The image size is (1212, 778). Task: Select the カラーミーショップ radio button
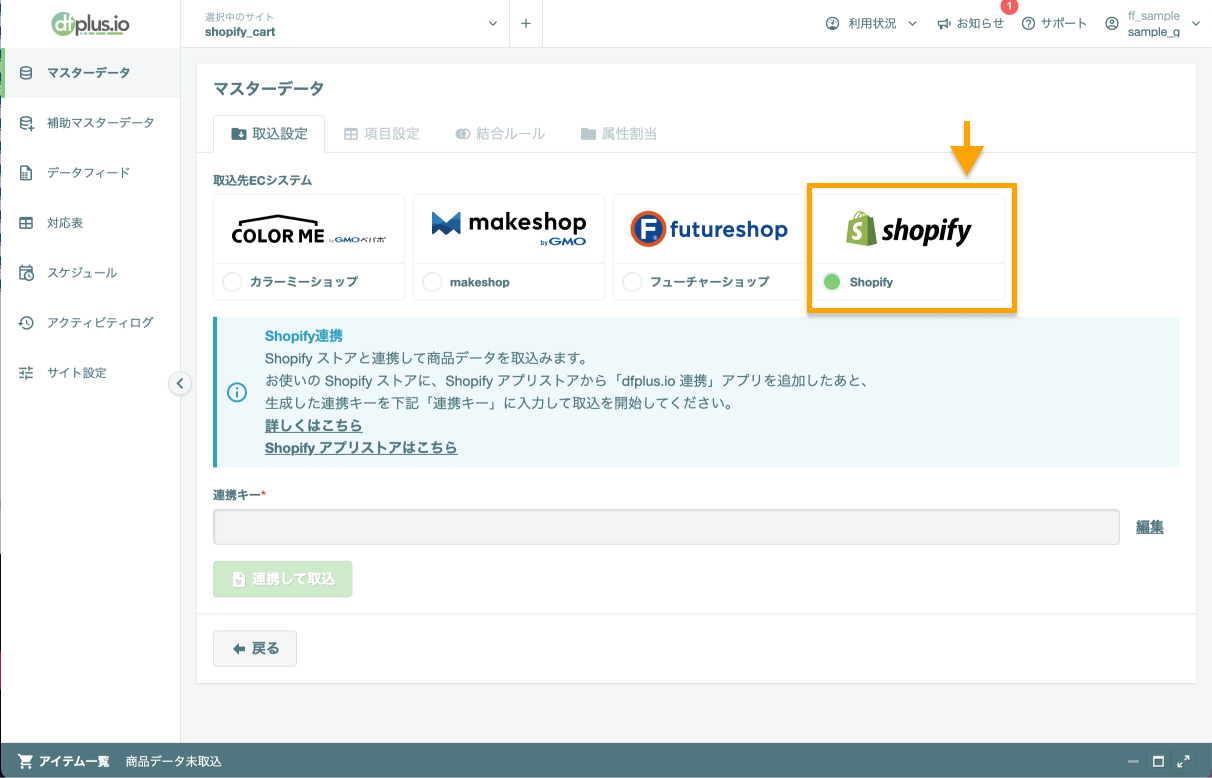point(232,282)
